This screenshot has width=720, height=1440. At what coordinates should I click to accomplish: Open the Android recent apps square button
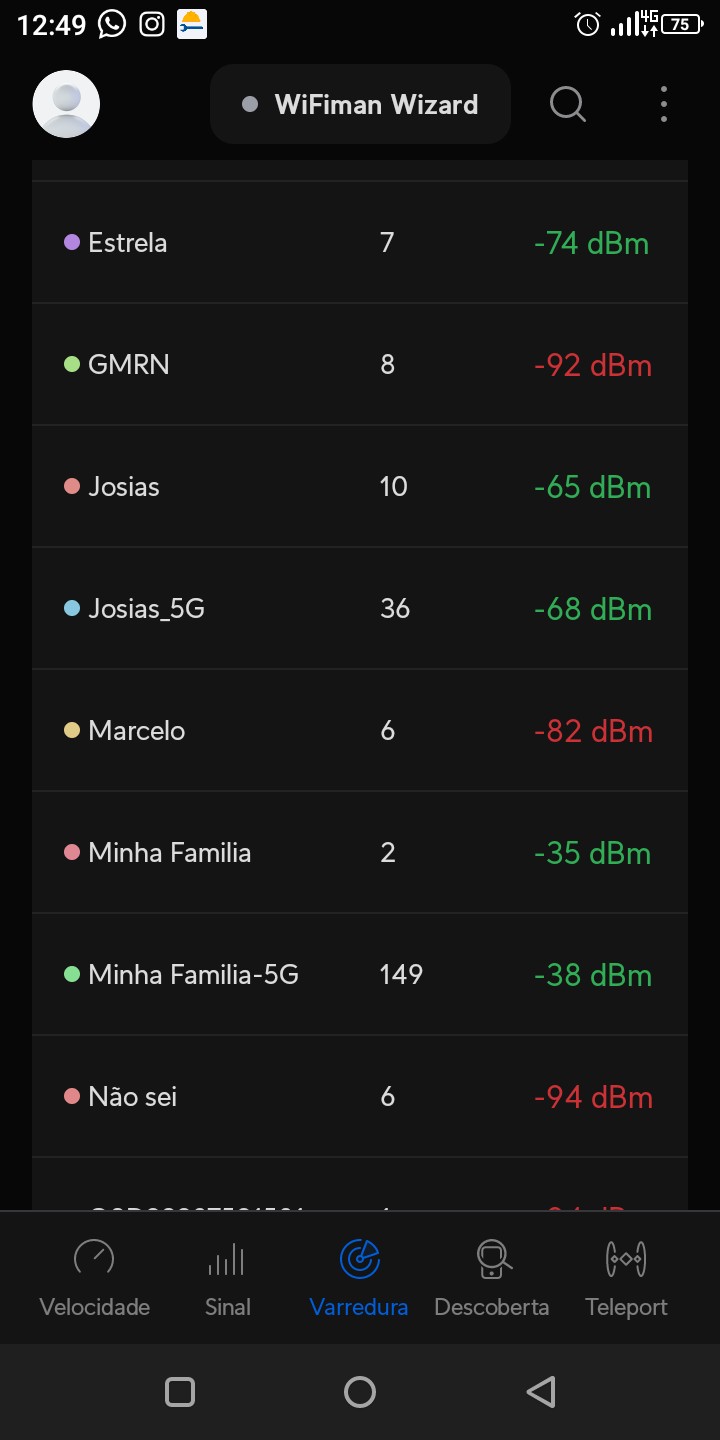180,1392
